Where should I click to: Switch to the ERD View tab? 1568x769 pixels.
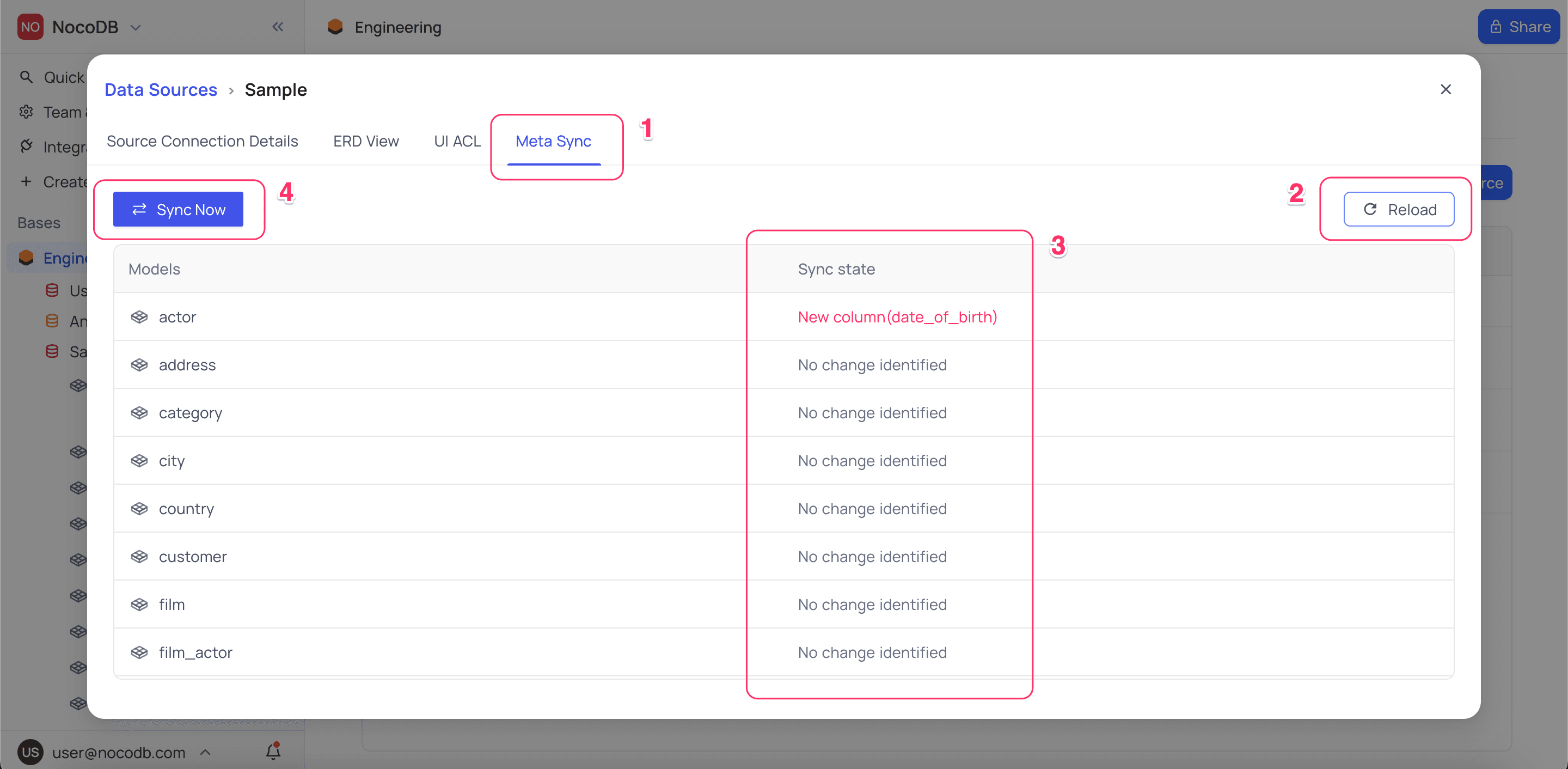pyautogui.click(x=365, y=141)
